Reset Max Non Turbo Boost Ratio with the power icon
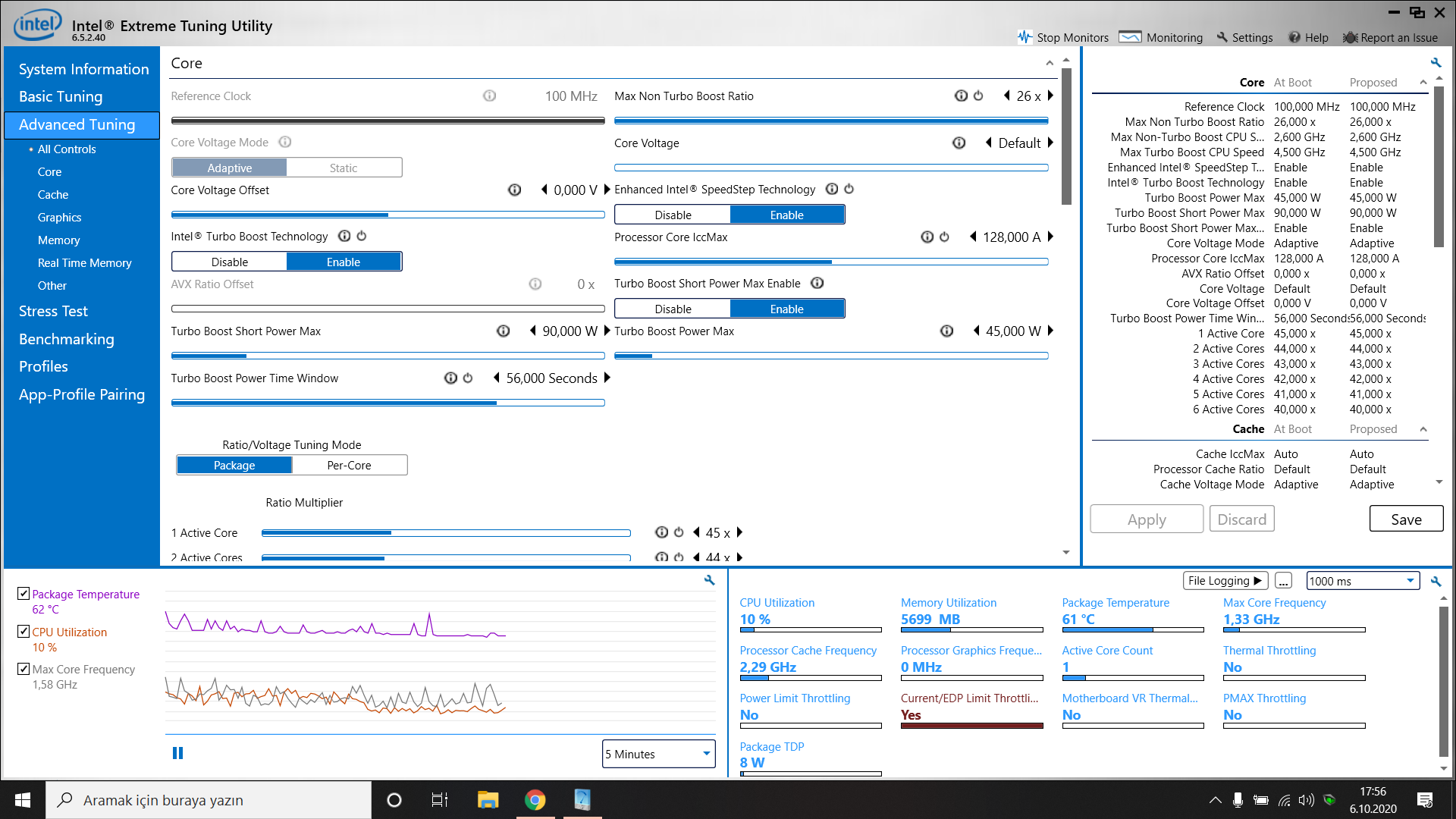Viewport: 1456px width, 819px height. tap(978, 96)
